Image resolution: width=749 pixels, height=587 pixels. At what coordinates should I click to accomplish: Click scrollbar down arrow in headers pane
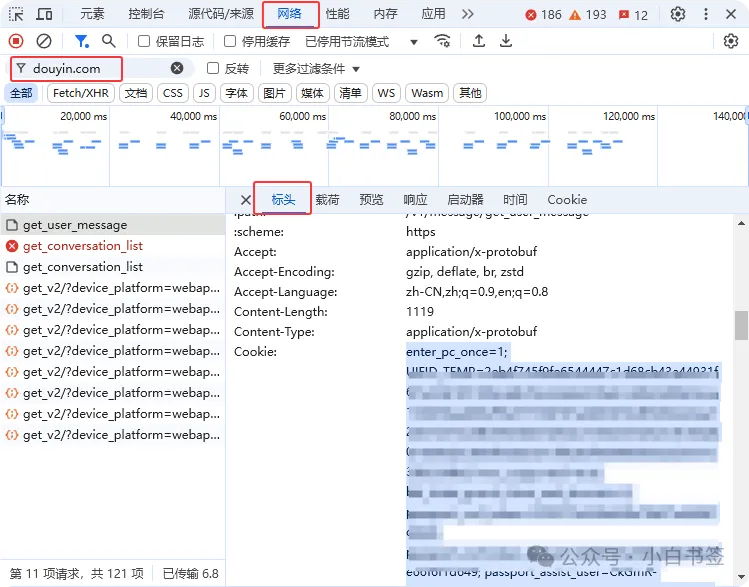point(741,576)
